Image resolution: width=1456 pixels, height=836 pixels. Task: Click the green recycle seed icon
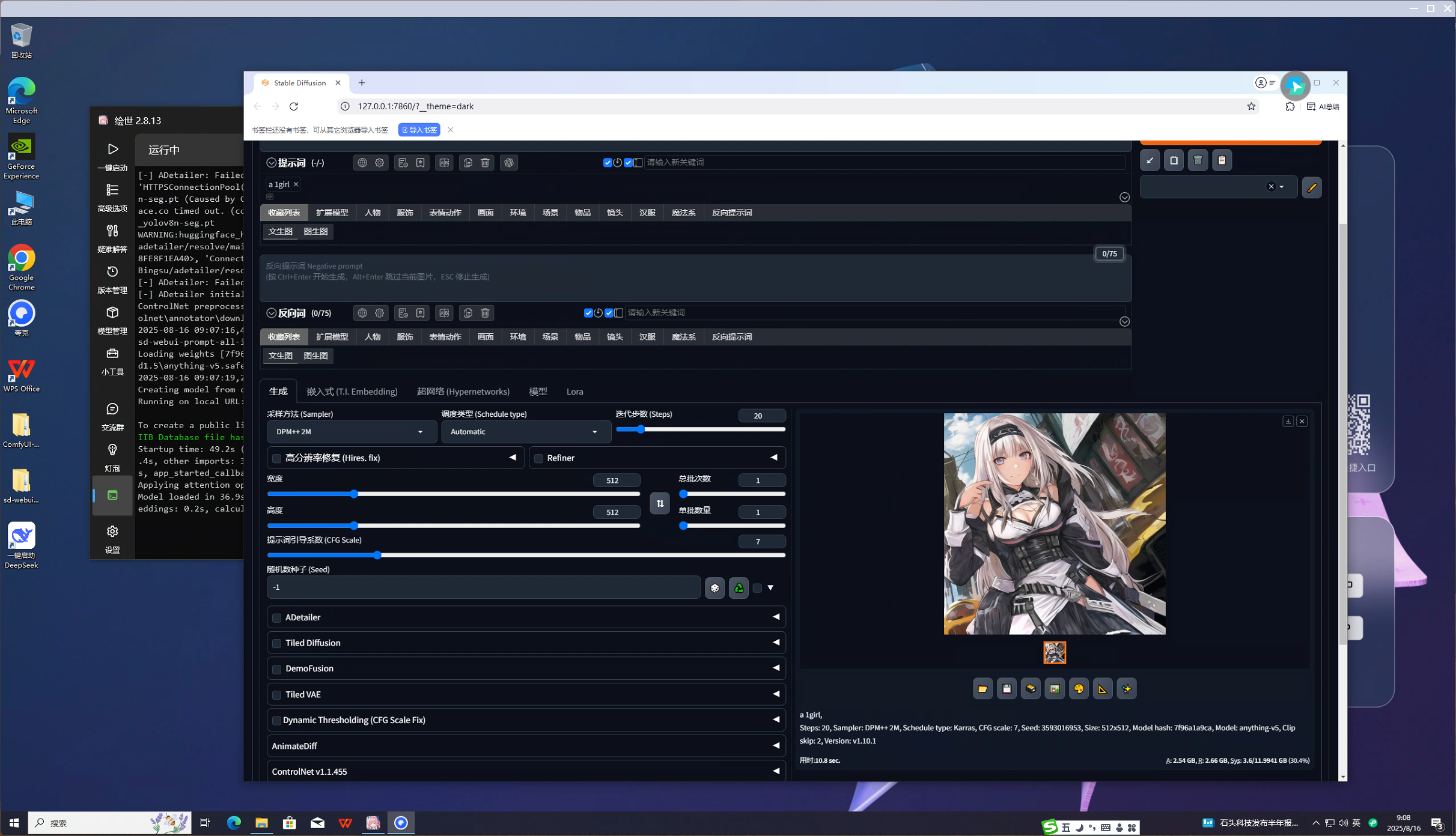click(x=739, y=588)
